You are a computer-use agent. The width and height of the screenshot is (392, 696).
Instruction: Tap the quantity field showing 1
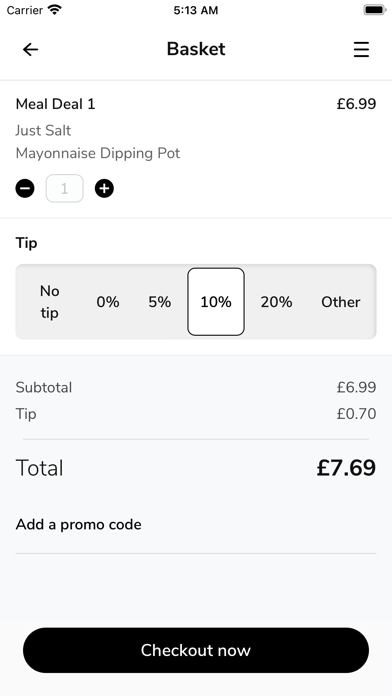[x=64, y=189]
